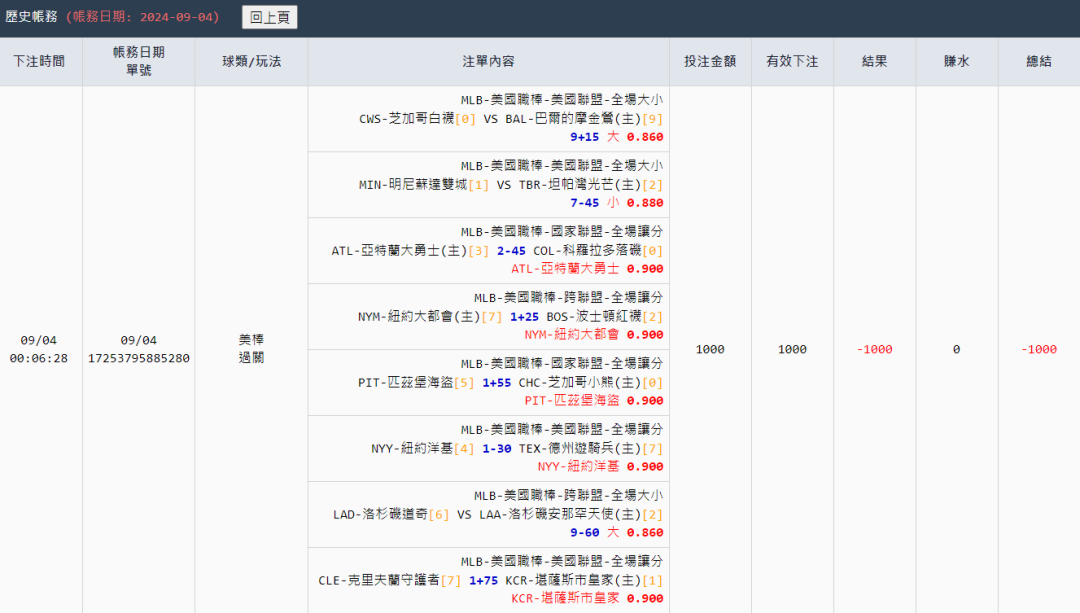Viewport: 1080px width, 613px height.
Task: Click the 歷史帳務 page title
Action: [x=31, y=17]
